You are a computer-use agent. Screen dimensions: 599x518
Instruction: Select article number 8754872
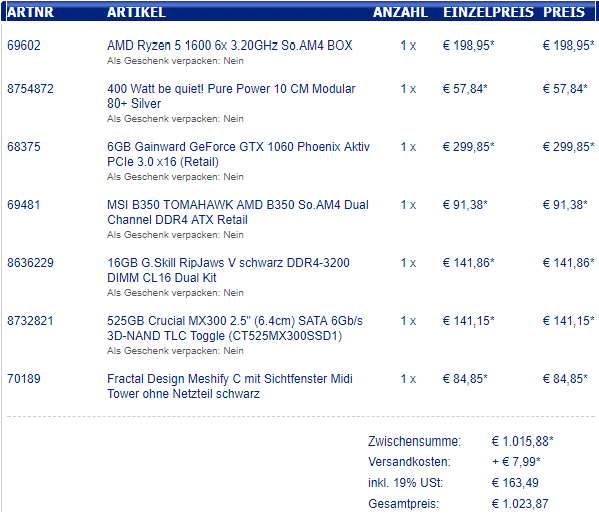30,89
